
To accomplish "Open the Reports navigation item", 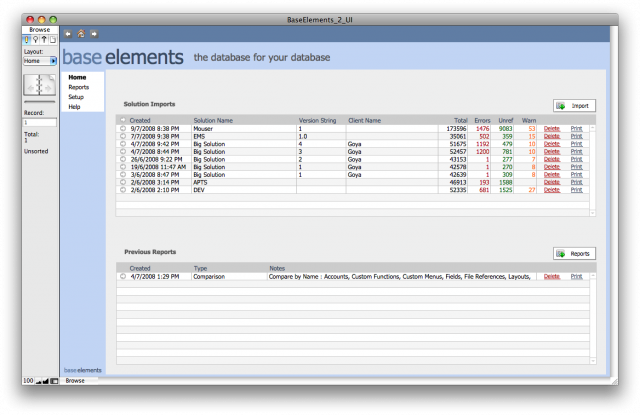I will click(78, 87).
